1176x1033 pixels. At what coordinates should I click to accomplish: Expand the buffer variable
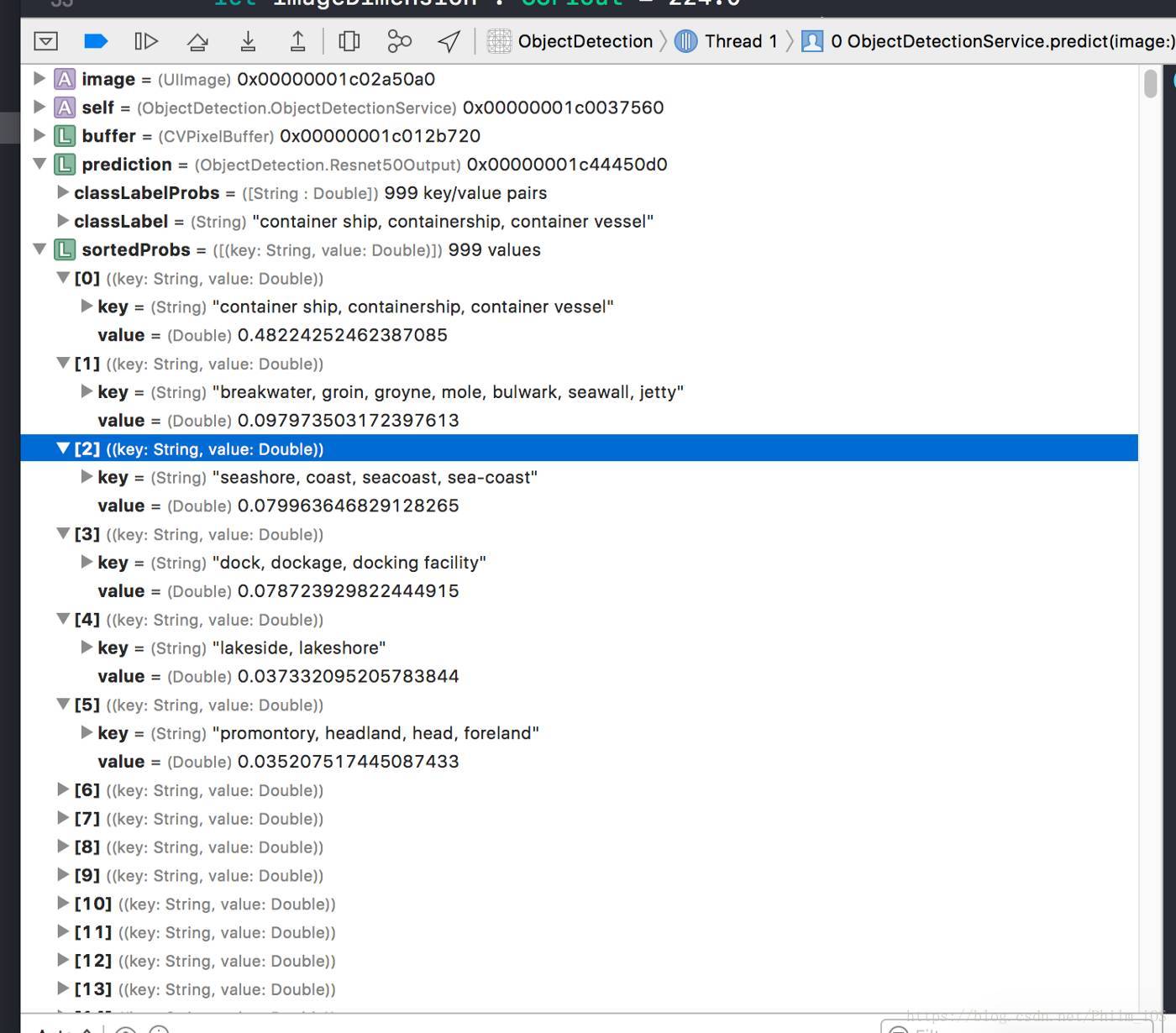[x=39, y=135]
